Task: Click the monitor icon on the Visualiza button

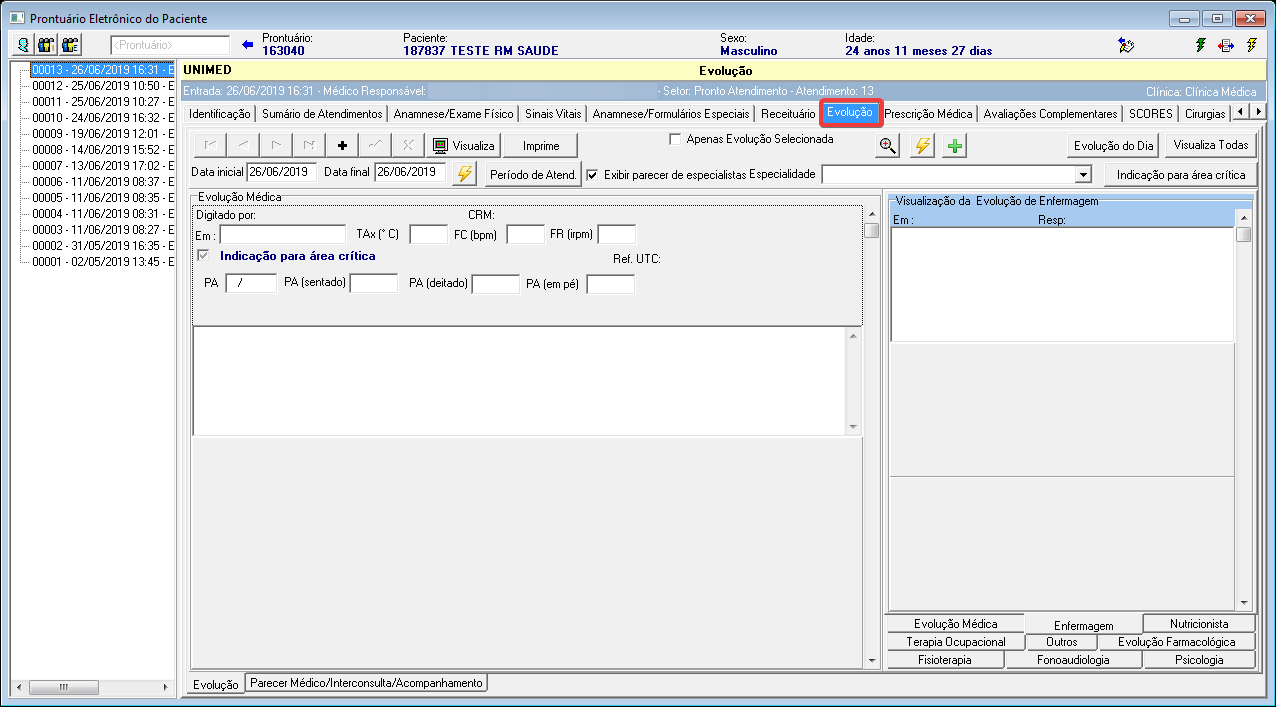Action: (440, 145)
